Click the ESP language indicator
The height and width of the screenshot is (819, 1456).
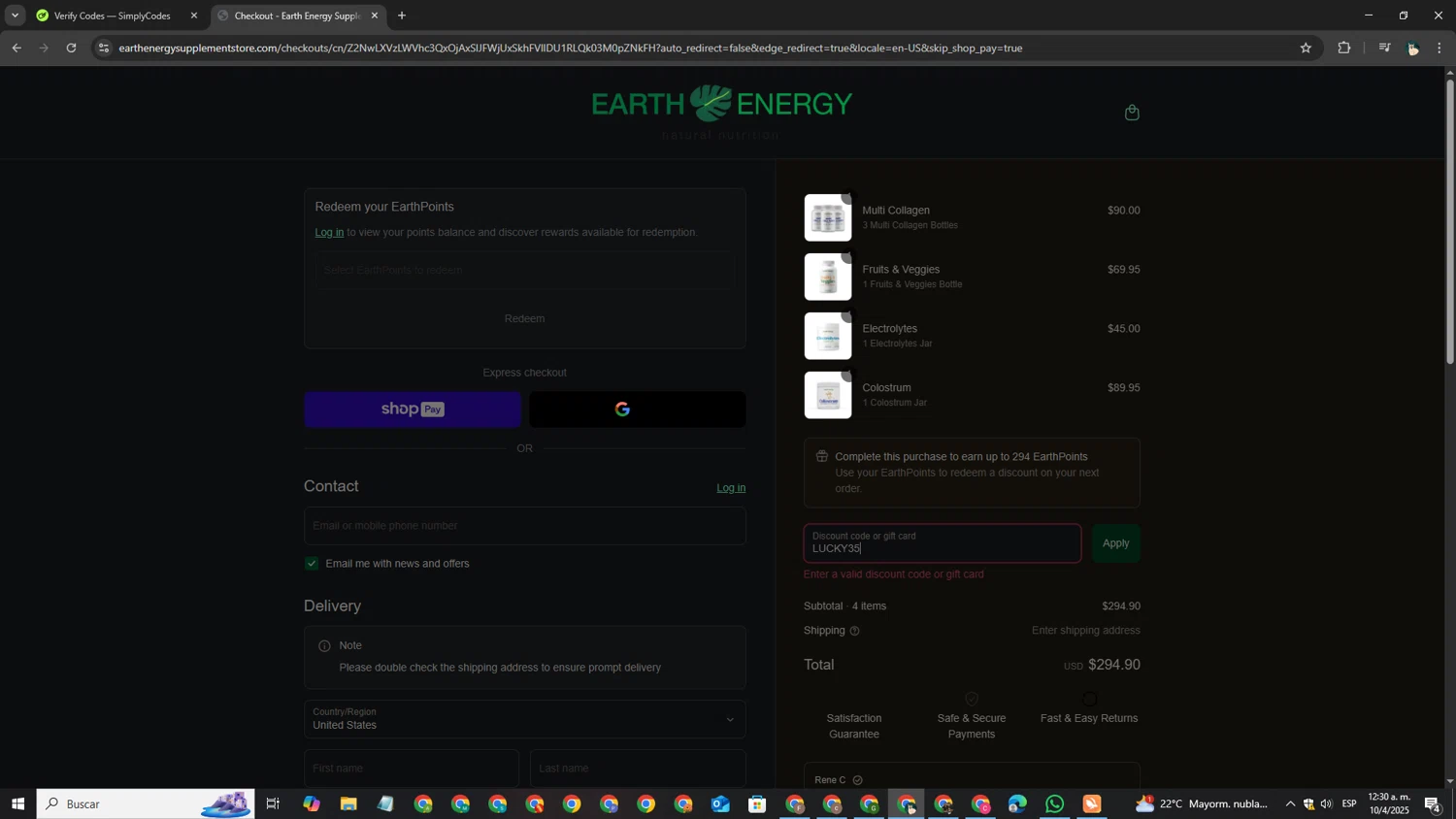(x=1349, y=803)
